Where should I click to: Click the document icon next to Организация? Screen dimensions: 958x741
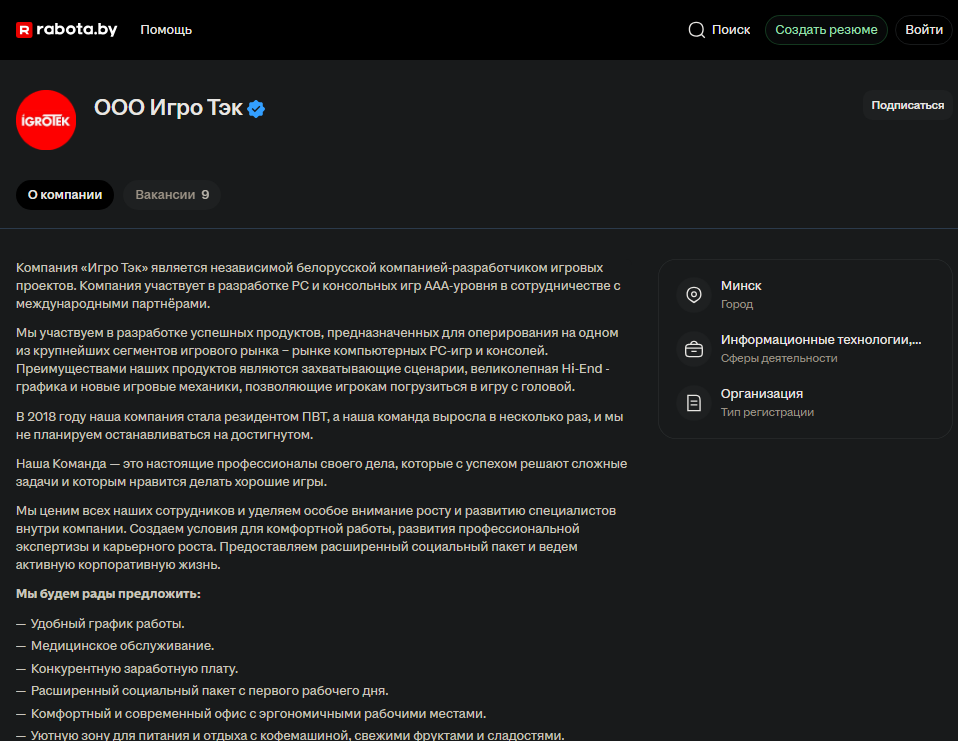[693, 403]
